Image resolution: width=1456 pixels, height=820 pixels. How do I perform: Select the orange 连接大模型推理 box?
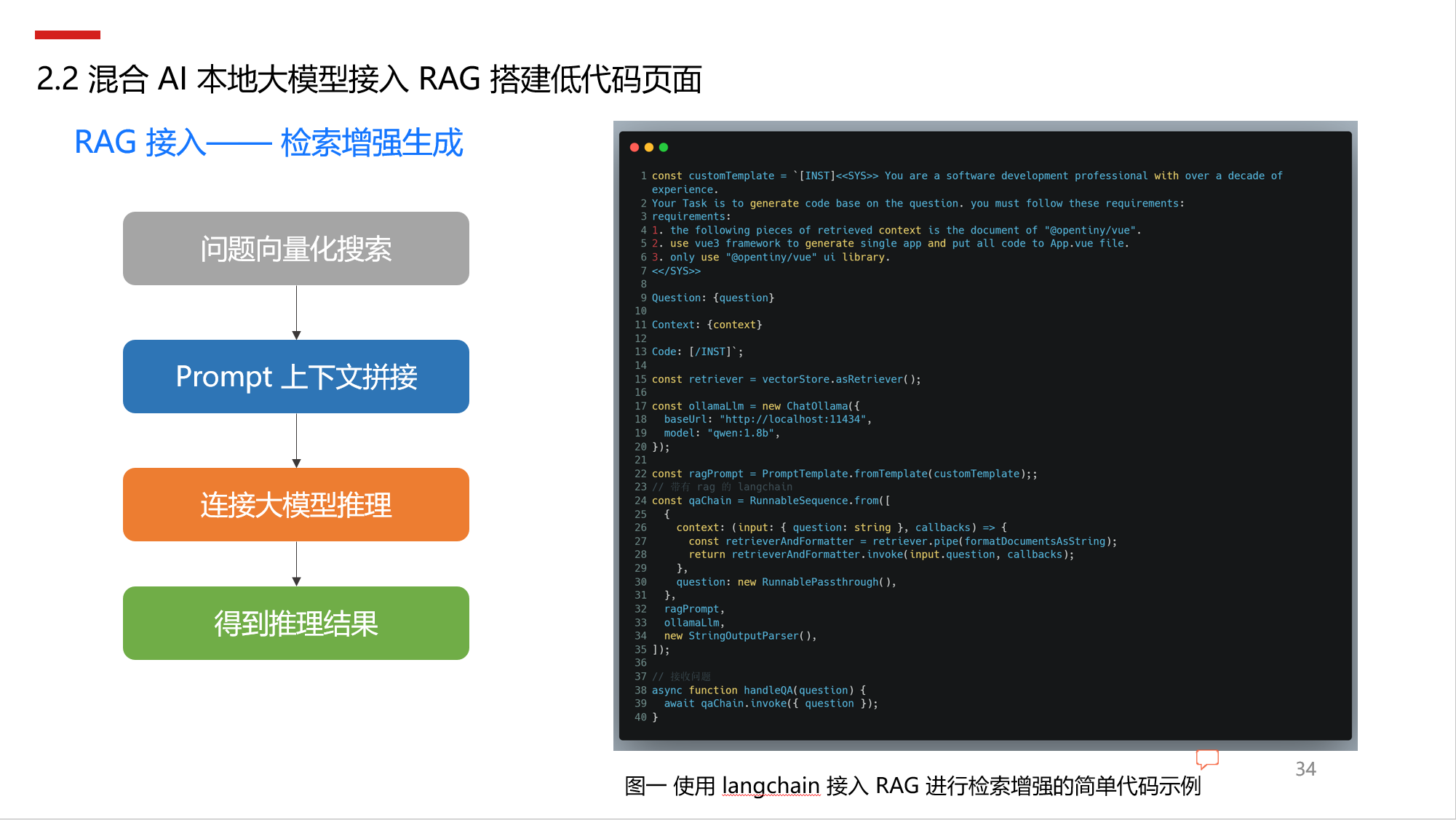click(296, 505)
